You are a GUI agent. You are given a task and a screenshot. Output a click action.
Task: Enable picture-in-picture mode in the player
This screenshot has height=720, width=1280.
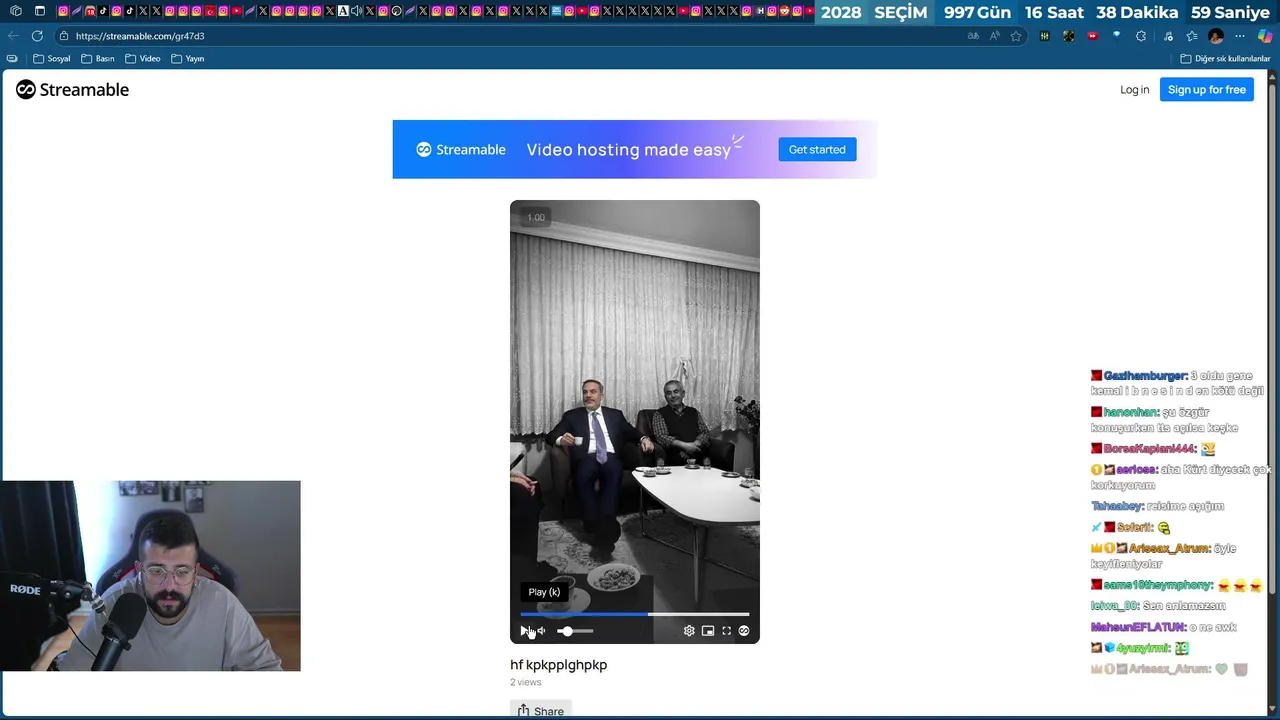click(708, 631)
